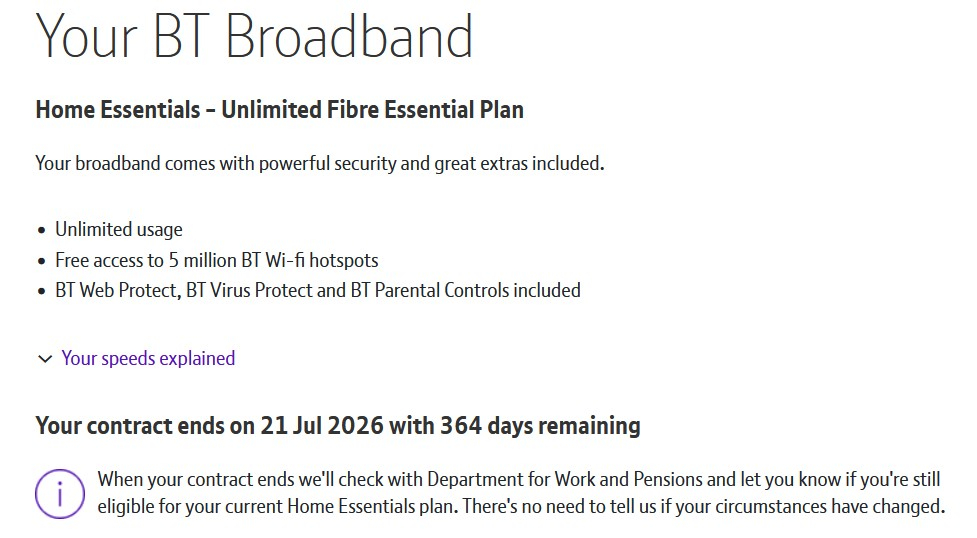The height and width of the screenshot is (538, 977).
Task: Select the Unlimited Fibre Essential Plan heading
Action: point(373,110)
